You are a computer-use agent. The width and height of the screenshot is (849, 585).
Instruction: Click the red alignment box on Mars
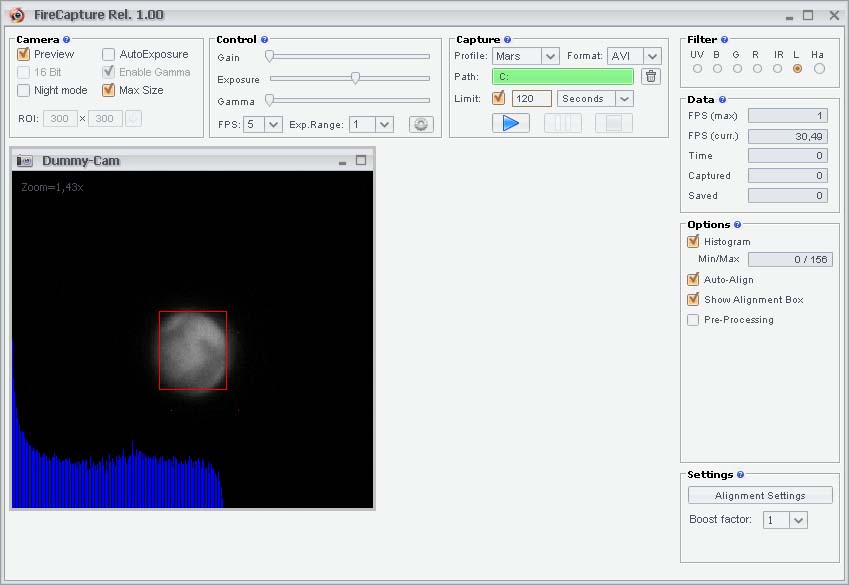point(193,350)
